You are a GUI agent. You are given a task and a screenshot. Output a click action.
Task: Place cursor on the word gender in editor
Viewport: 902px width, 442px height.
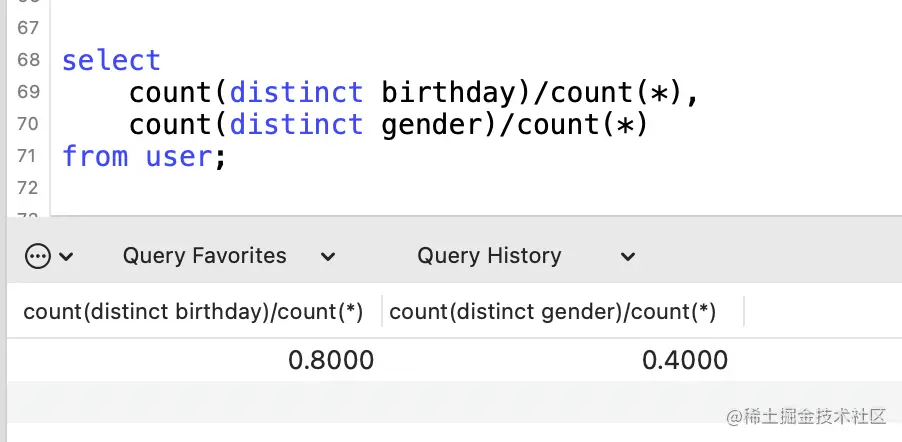click(431, 125)
